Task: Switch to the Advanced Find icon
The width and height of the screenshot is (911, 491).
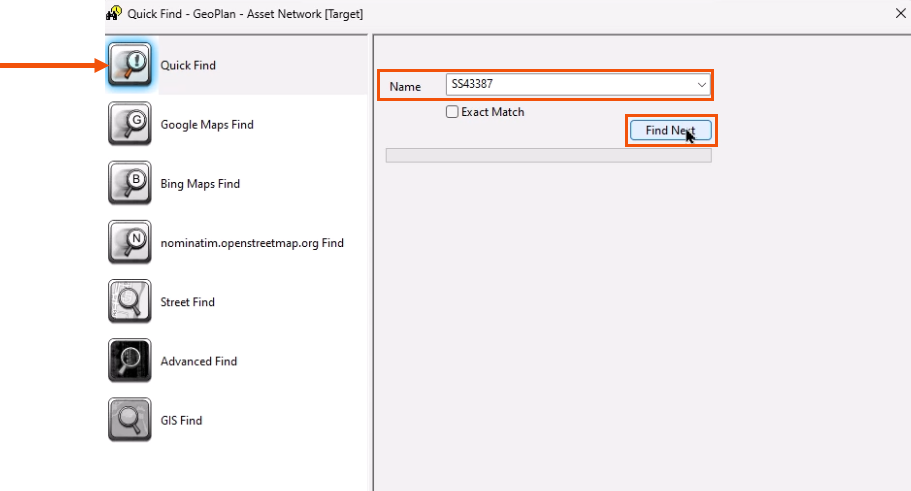Action: click(x=130, y=361)
